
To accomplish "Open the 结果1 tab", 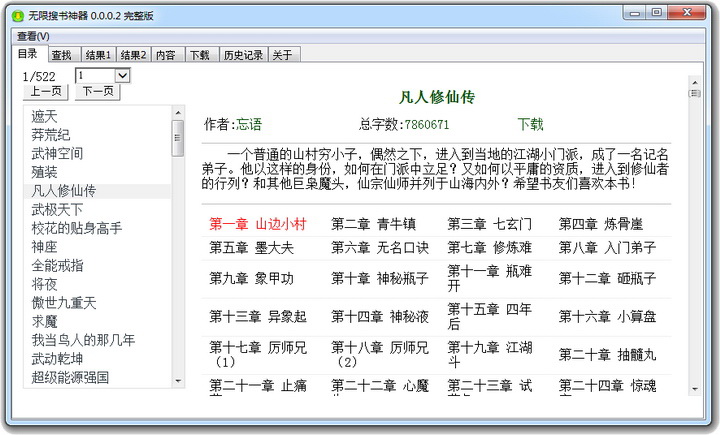I will pos(98,55).
